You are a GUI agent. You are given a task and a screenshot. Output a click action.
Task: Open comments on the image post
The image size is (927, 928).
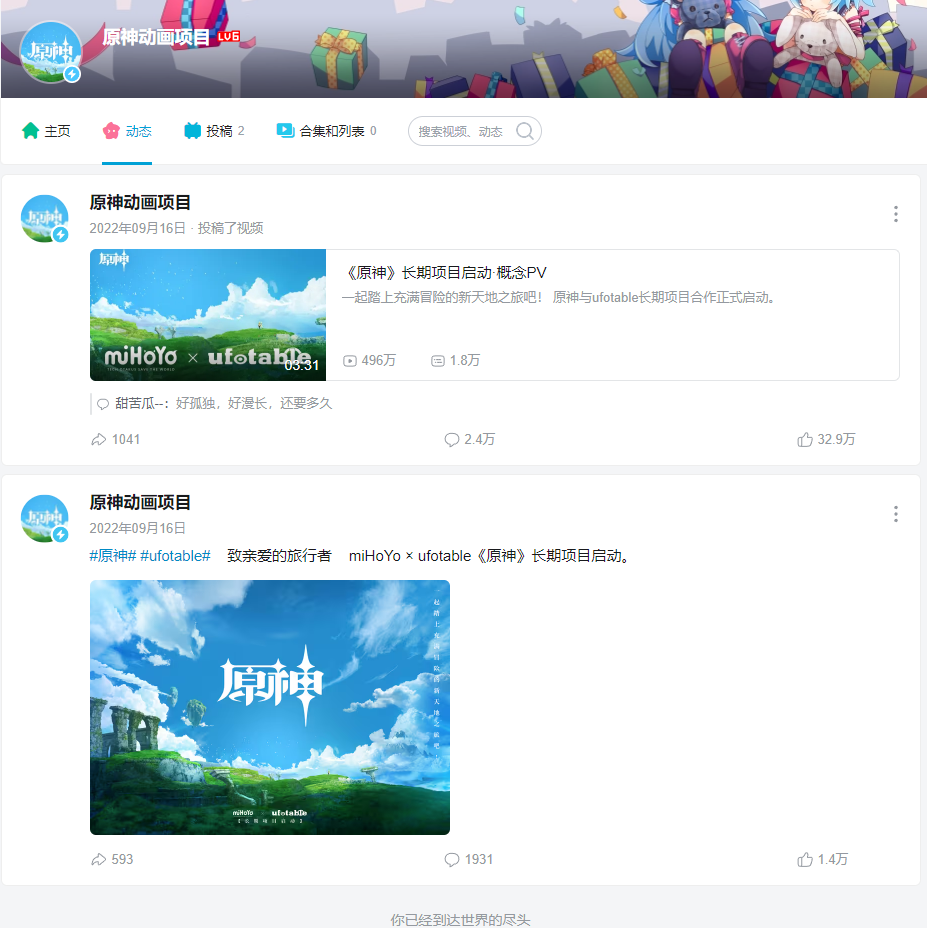[x=468, y=859]
